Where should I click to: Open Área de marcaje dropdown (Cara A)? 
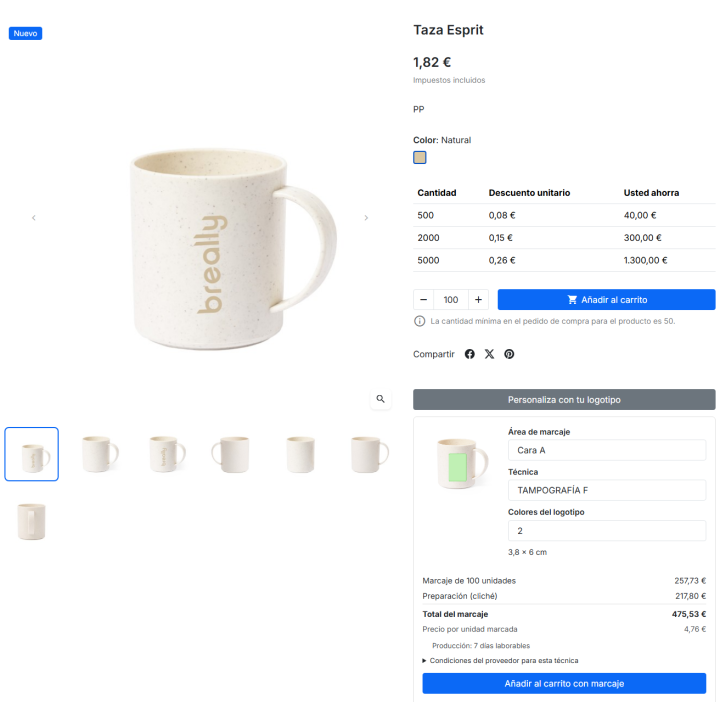tap(607, 450)
